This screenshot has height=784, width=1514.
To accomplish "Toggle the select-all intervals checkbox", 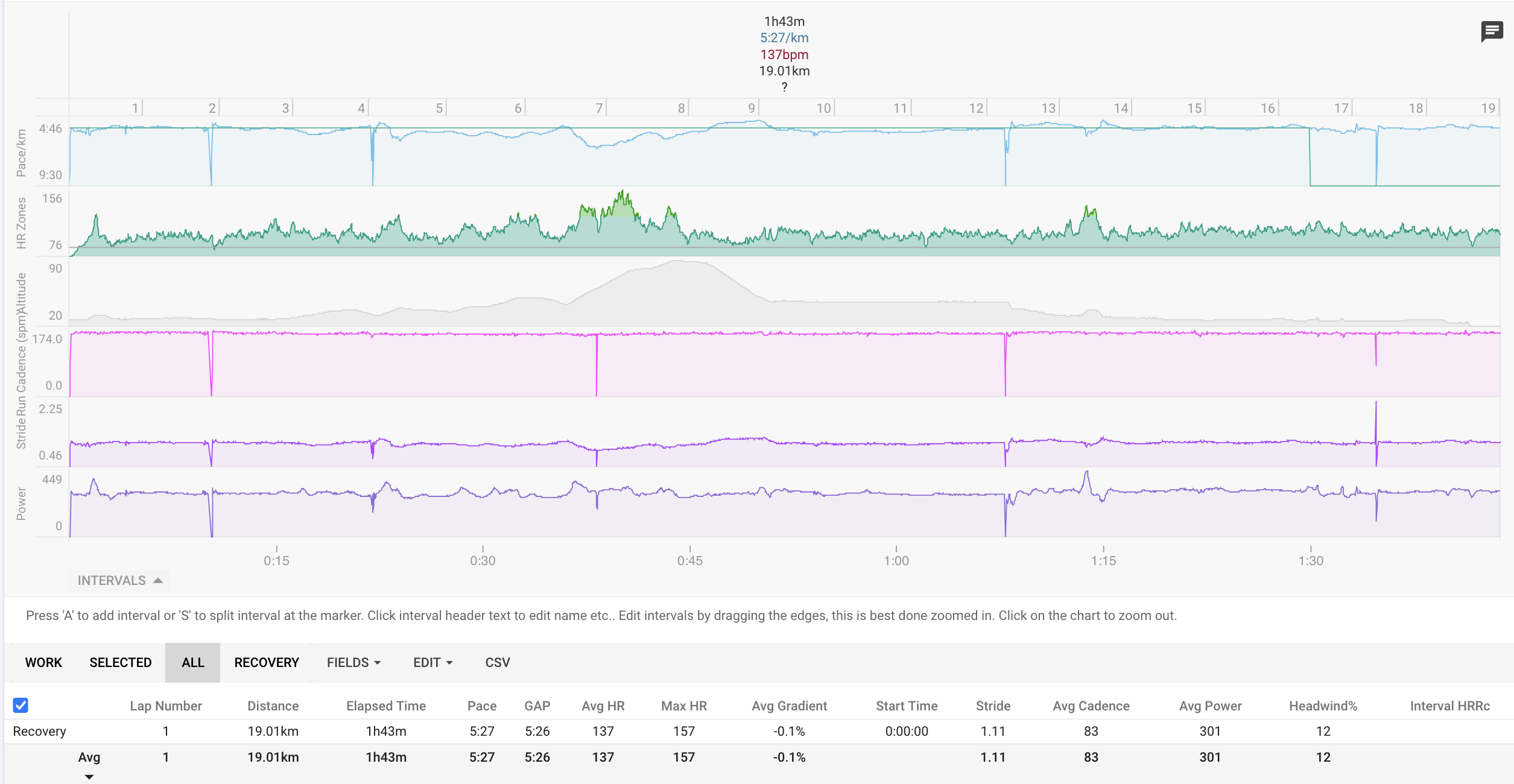I will coord(21,705).
